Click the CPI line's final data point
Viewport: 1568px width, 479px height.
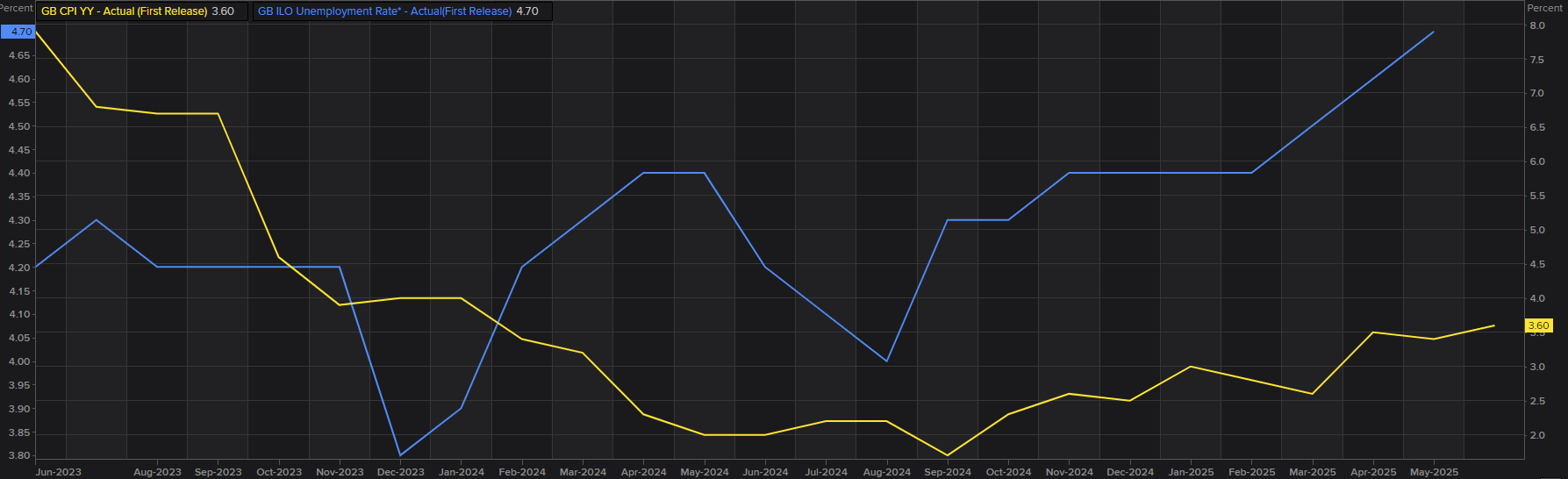(1494, 325)
